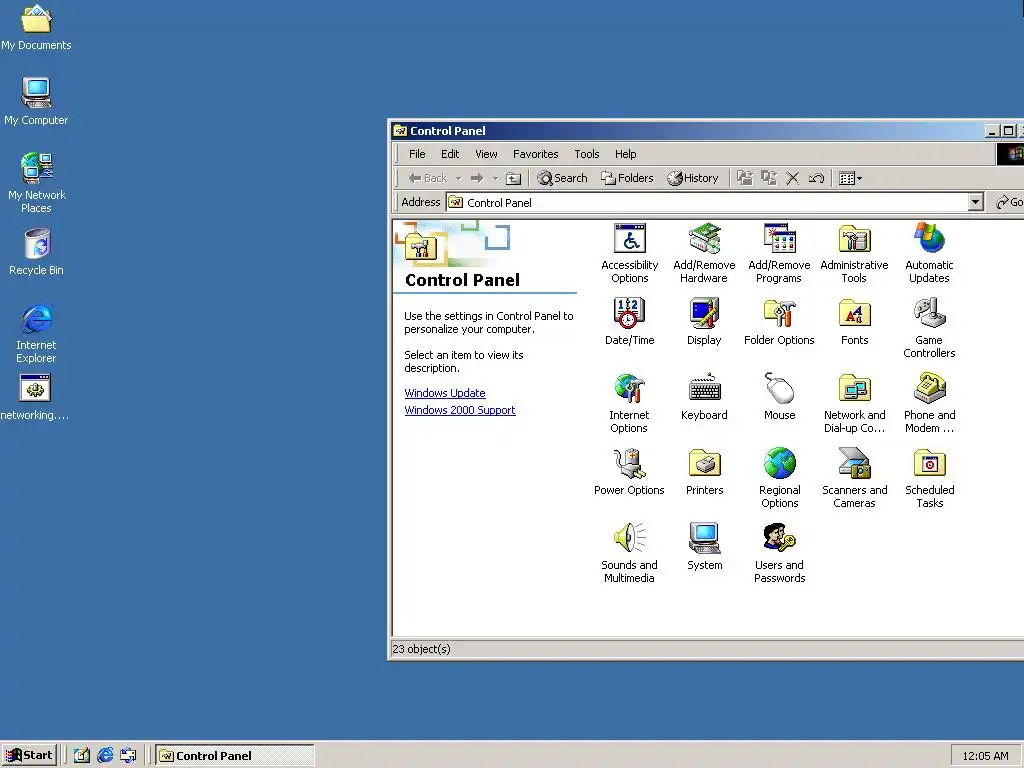This screenshot has height=768, width=1024.
Task: Open Power Options applet
Action: click(x=629, y=472)
